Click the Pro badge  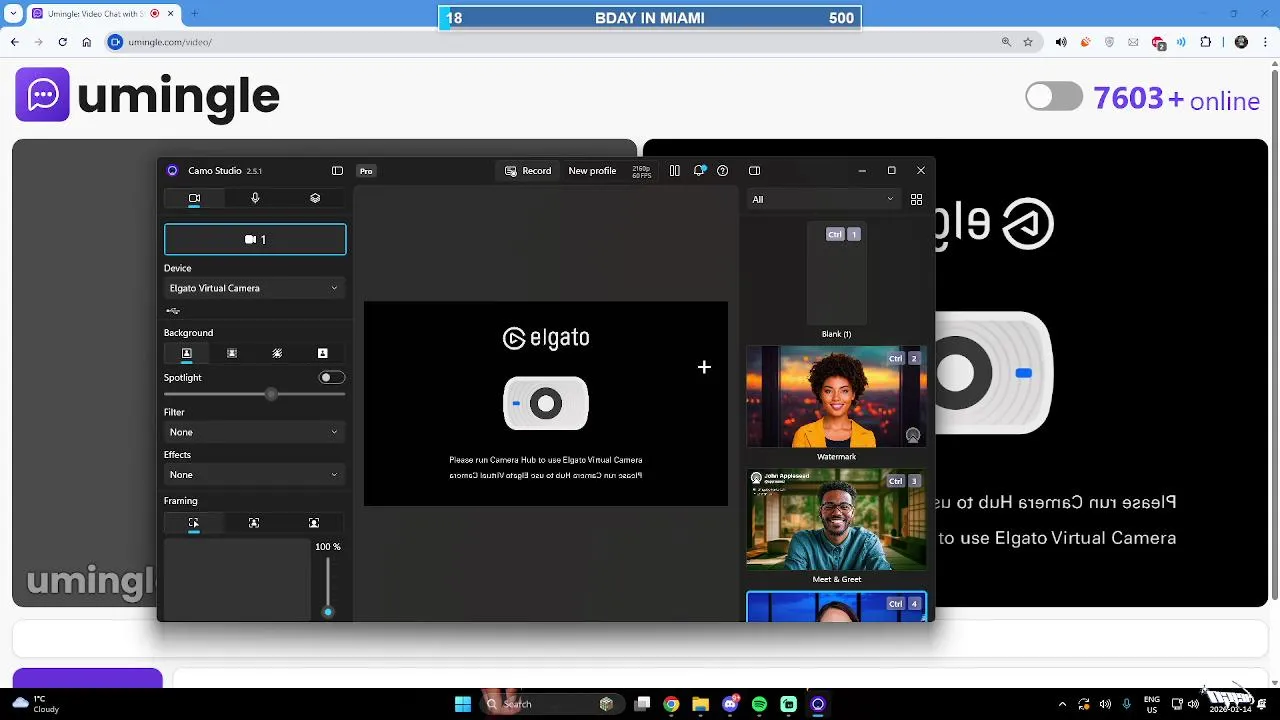[366, 171]
